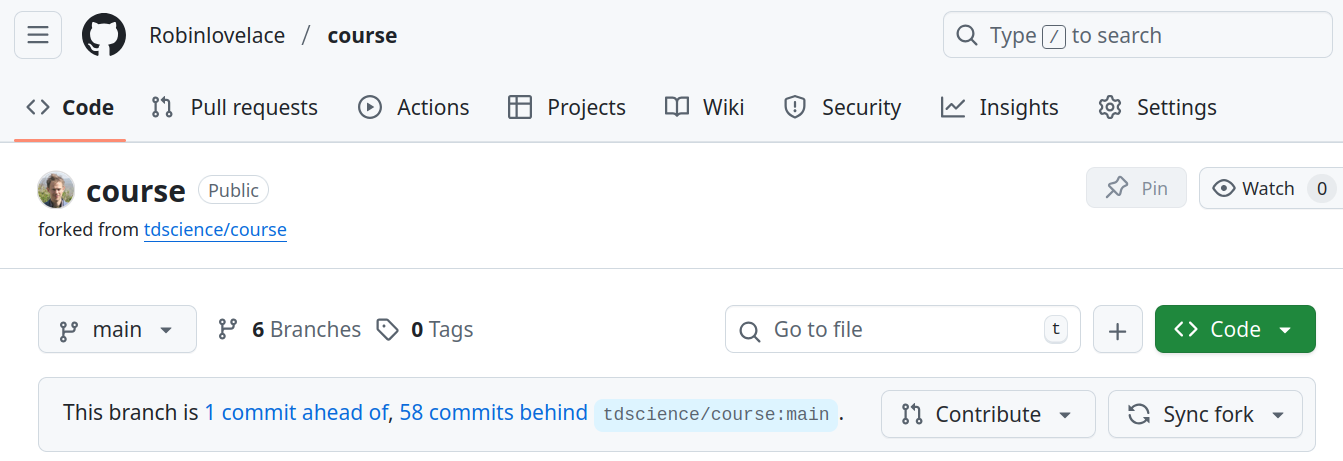Click the Robinlovelace avatar image

point(56,189)
